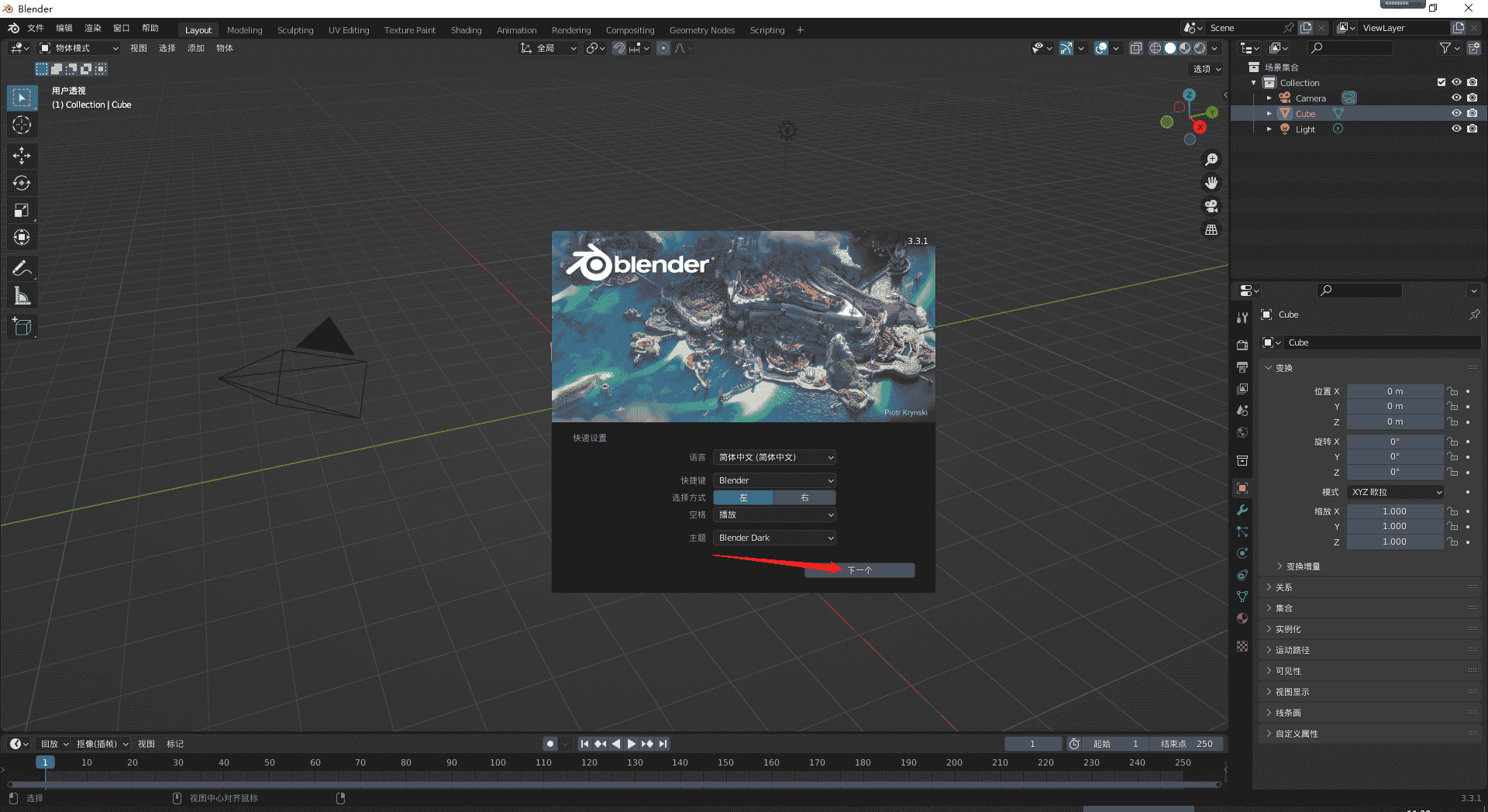The image size is (1488, 812).
Task: Select the Measure tool
Action: click(x=22, y=296)
